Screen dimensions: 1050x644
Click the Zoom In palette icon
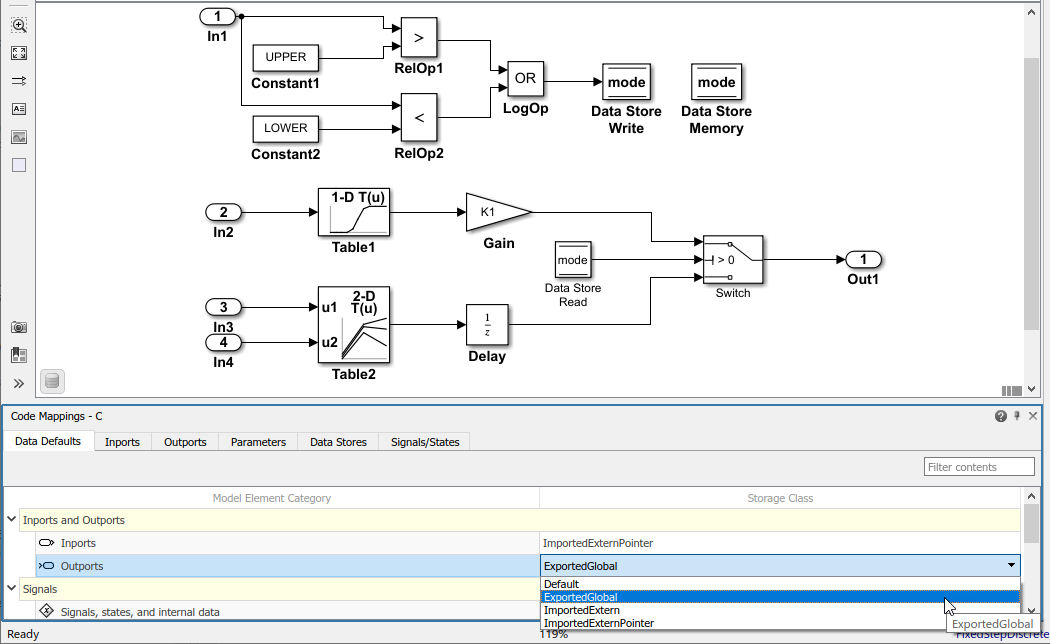click(x=19, y=25)
